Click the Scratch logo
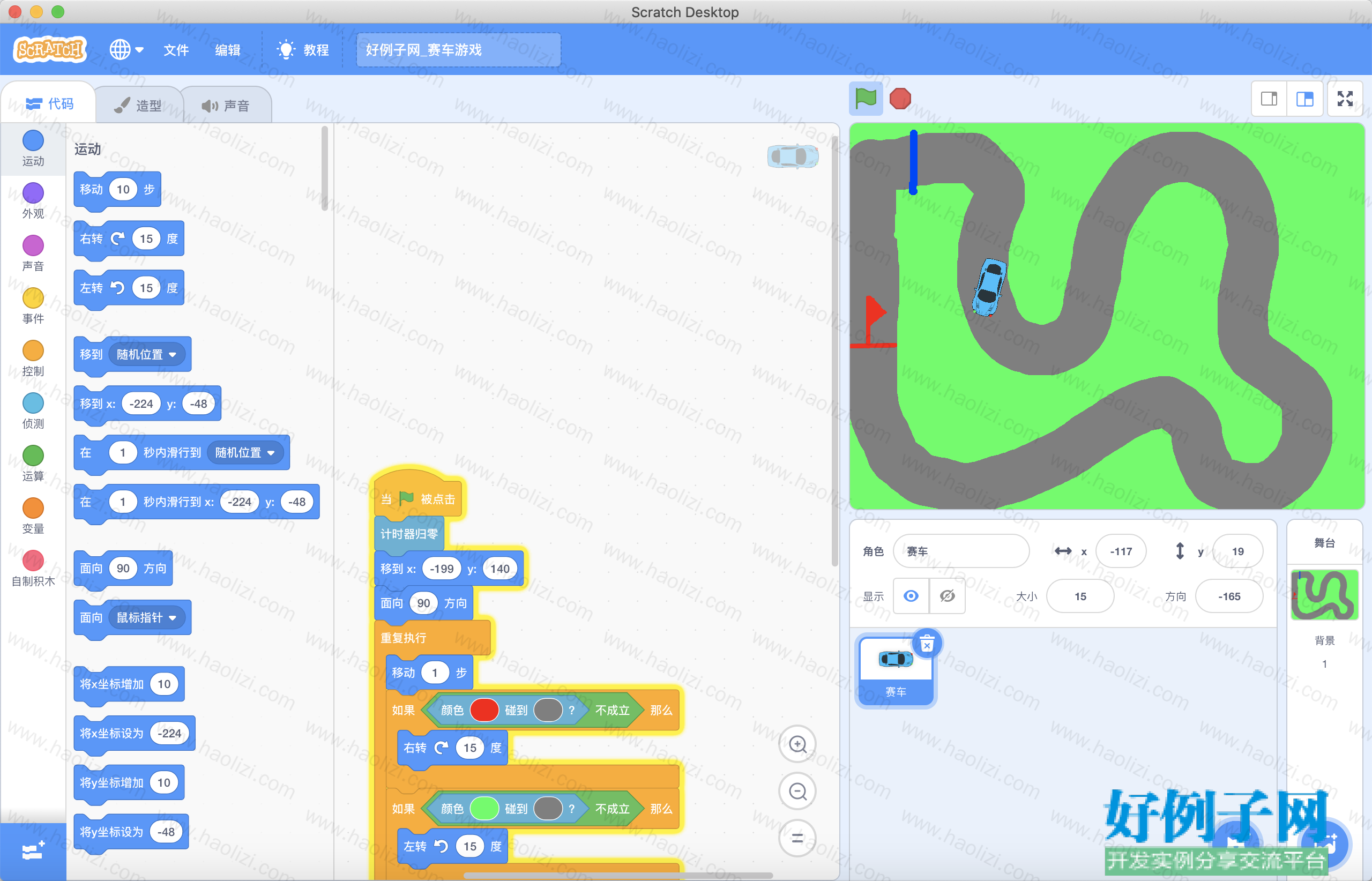The image size is (1372, 881). [x=50, y=50]
